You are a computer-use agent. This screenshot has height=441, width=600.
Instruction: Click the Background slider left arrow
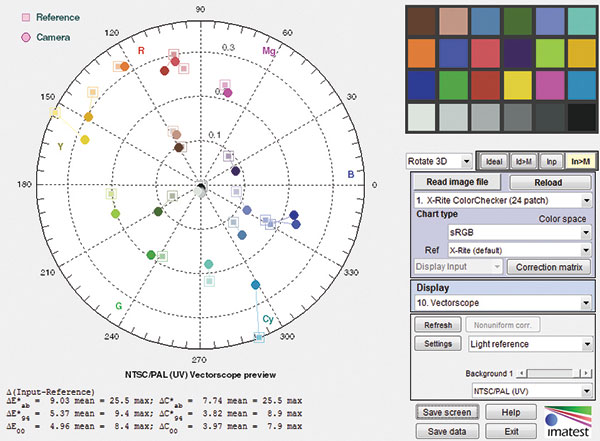pyautogui.click(x=521, y=373)
